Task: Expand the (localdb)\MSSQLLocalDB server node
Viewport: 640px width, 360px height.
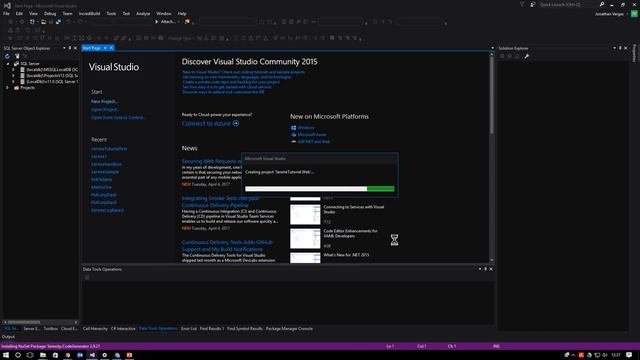Action: tap(13, 70)
